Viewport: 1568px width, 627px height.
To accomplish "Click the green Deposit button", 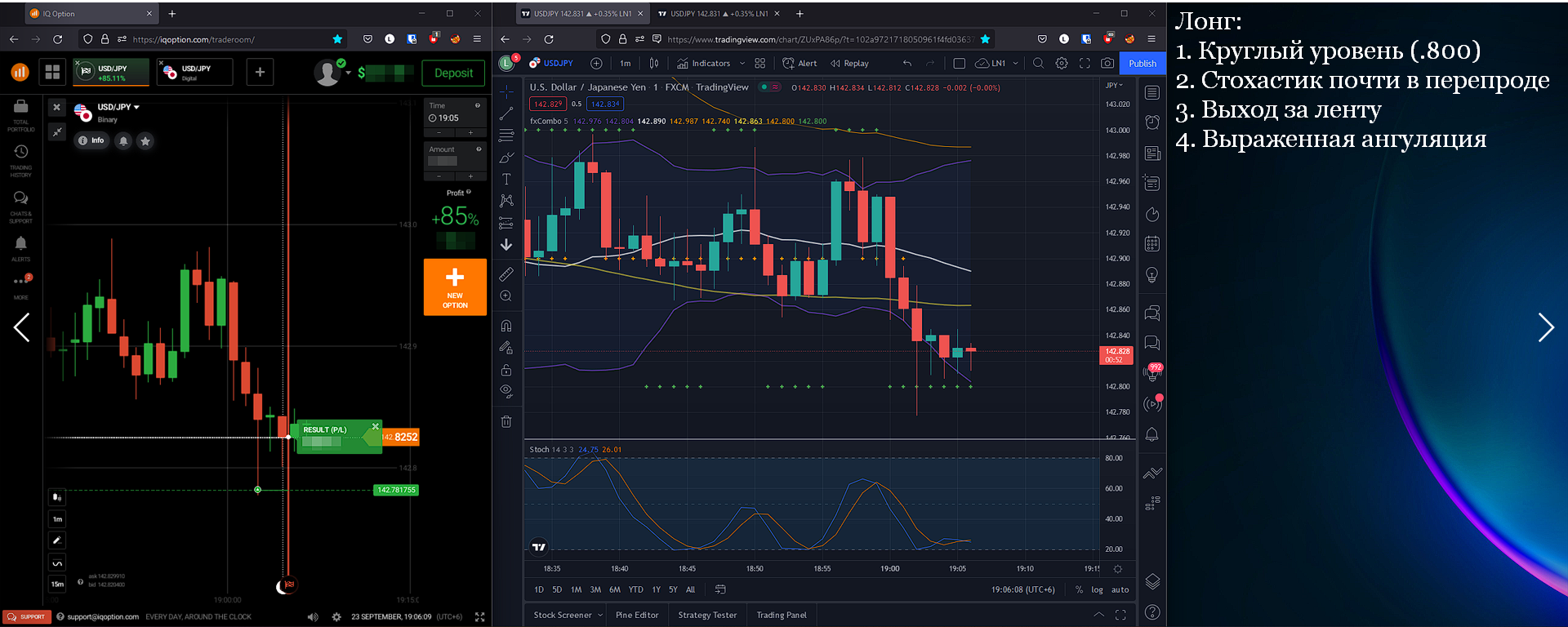I will (x=453, y=73).
